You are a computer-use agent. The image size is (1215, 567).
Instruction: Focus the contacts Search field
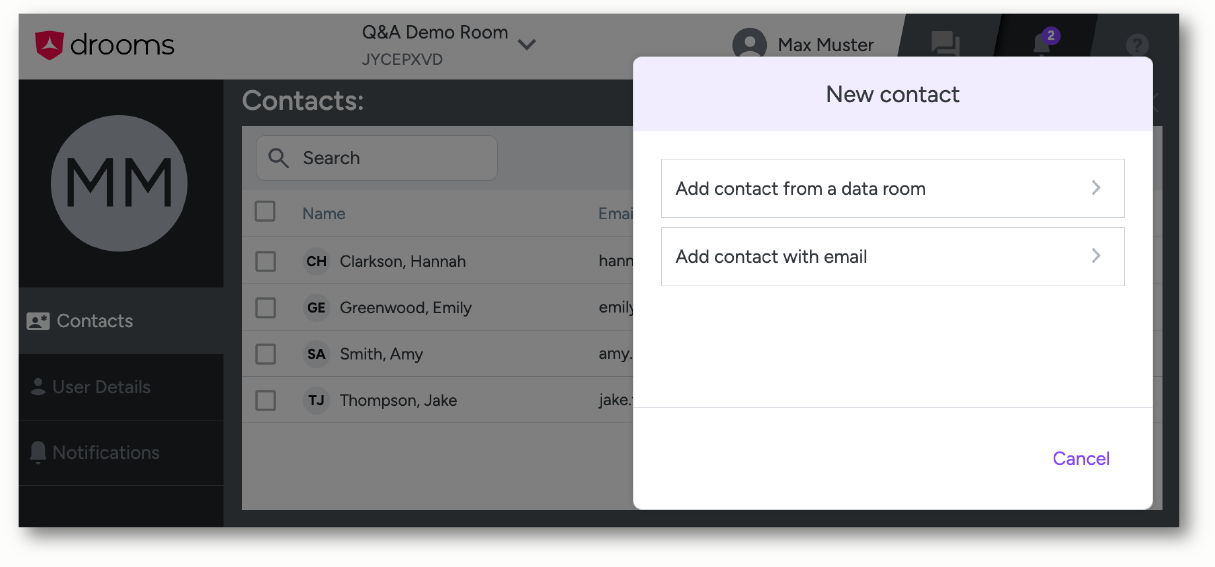tap(390, 158)
